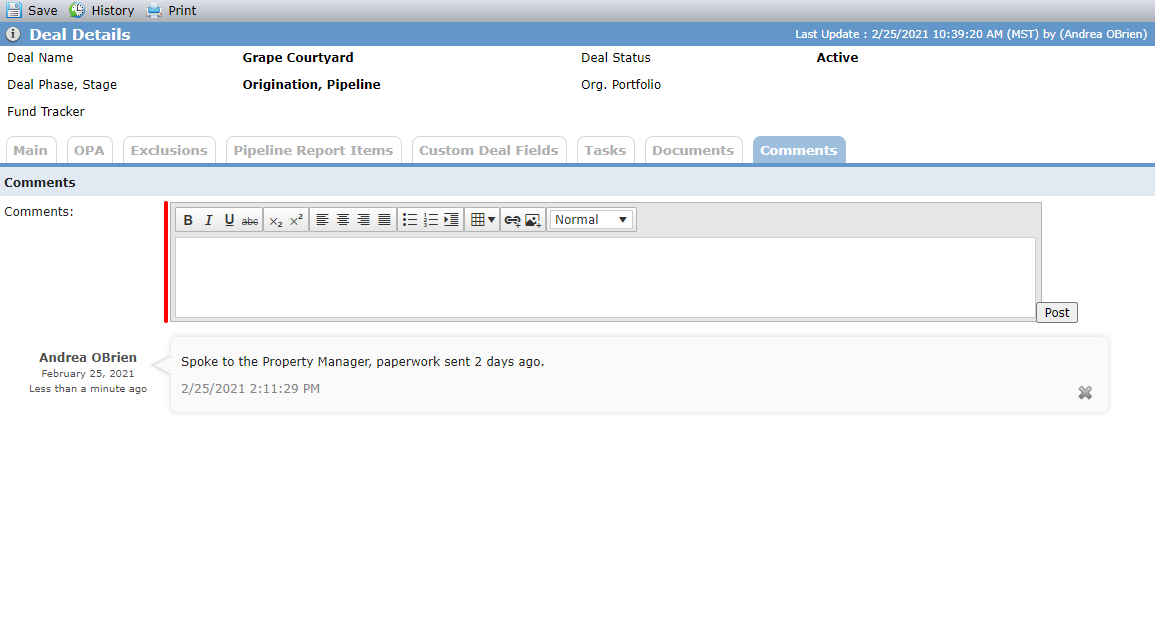Insert a numbered list
Viewport: 1155px width, 624px height.
[431, 220]
